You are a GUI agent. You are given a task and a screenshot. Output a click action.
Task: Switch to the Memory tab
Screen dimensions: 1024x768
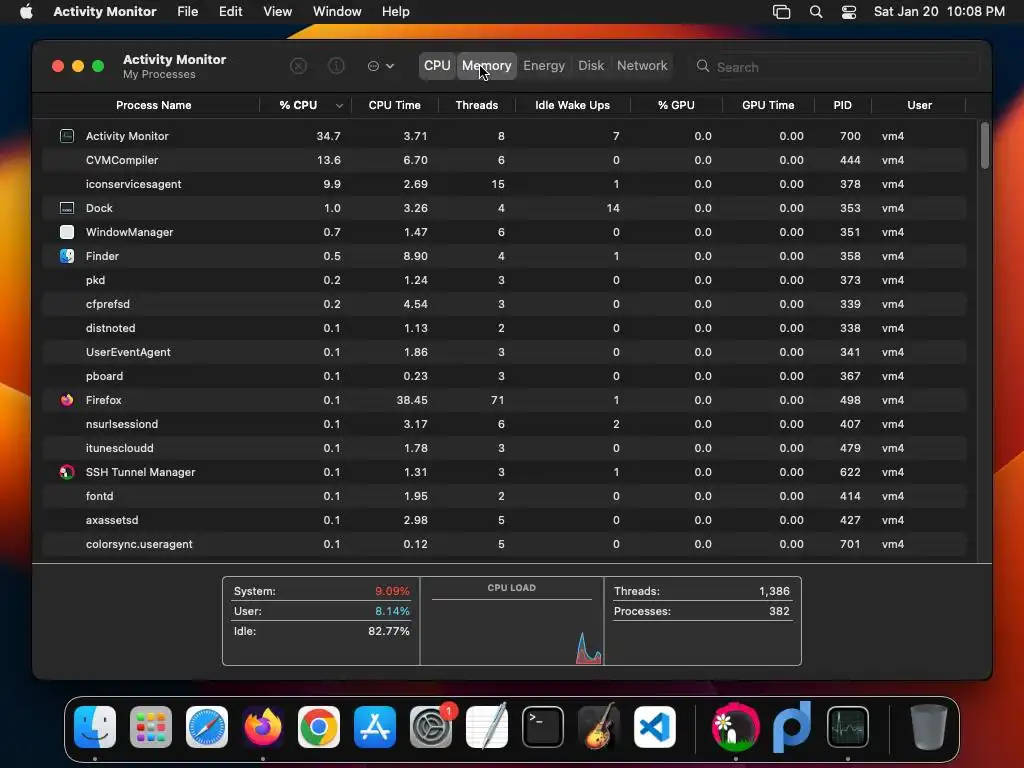pos(487,65)
